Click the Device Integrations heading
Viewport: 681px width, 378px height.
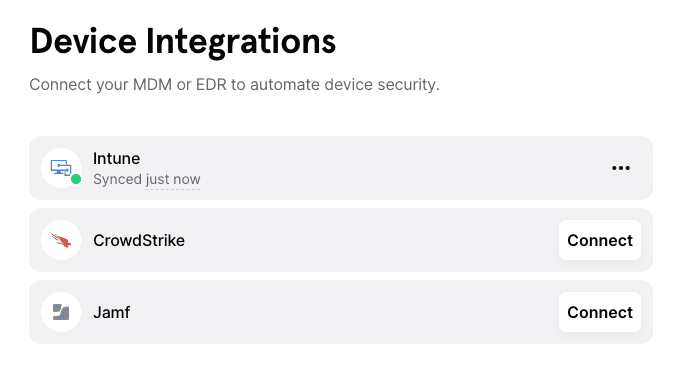183,41
